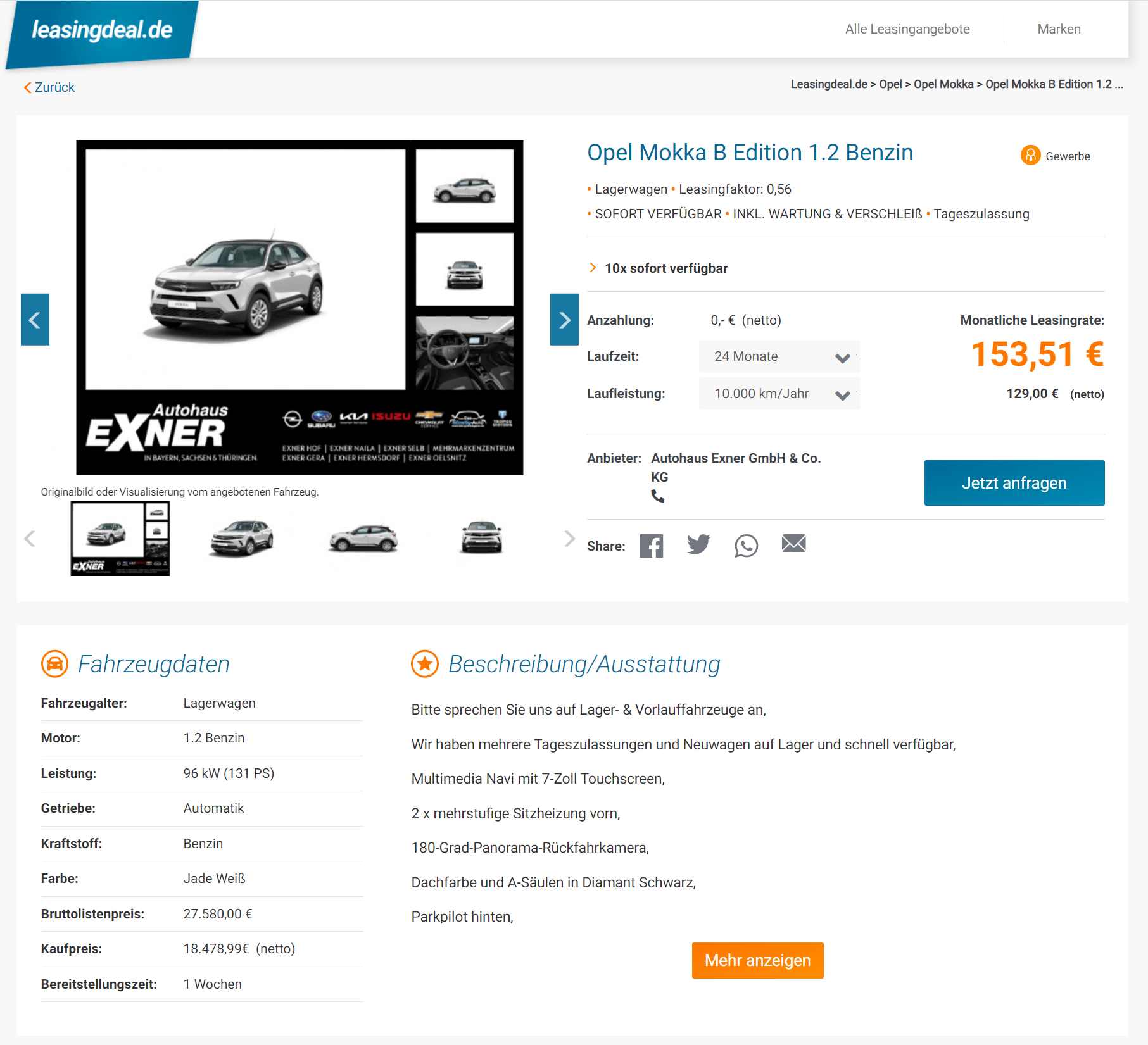Click the 180-Grad-Panorama-Rückfahrkamera line

pos(530,848)
